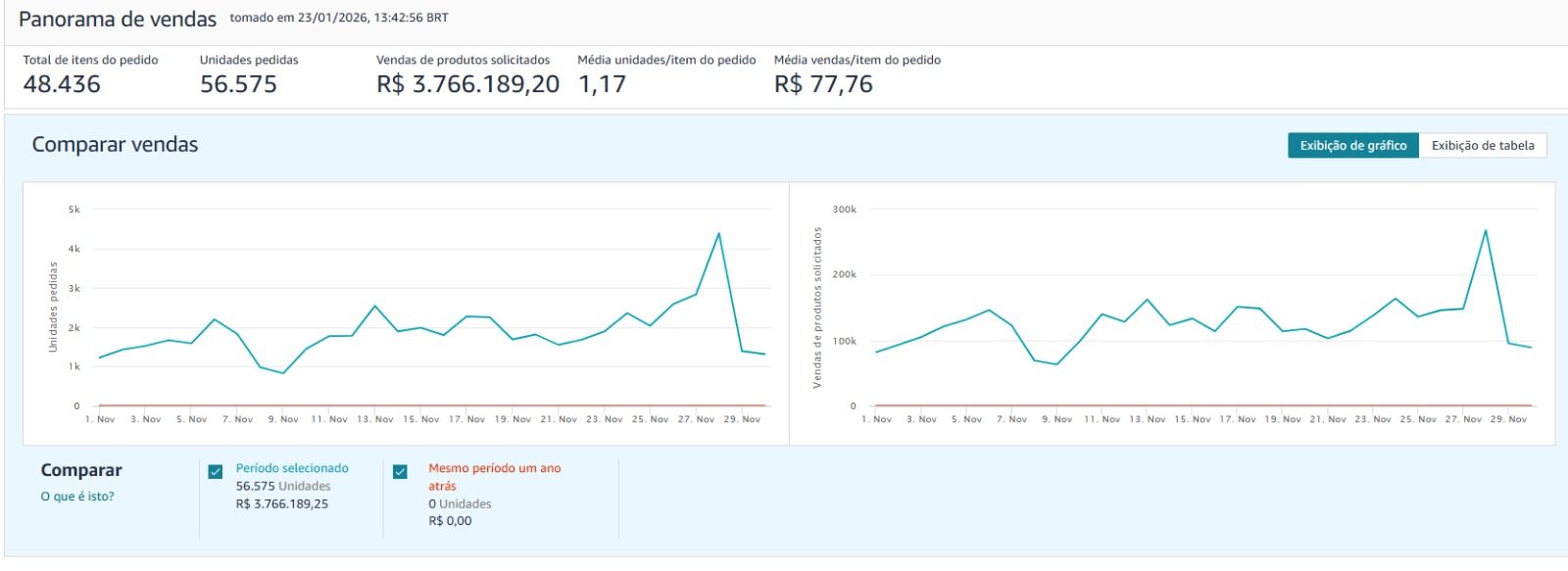The width and height of the screenshot is (1568, 571).
Task: Click the lowest dip in Unidades pedidas chart
Action: coord(283,373)
